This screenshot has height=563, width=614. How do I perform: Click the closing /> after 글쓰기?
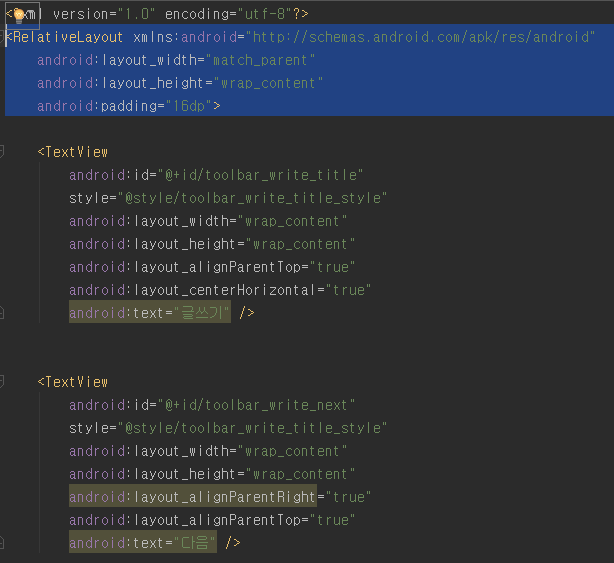(x=247, y=313)
